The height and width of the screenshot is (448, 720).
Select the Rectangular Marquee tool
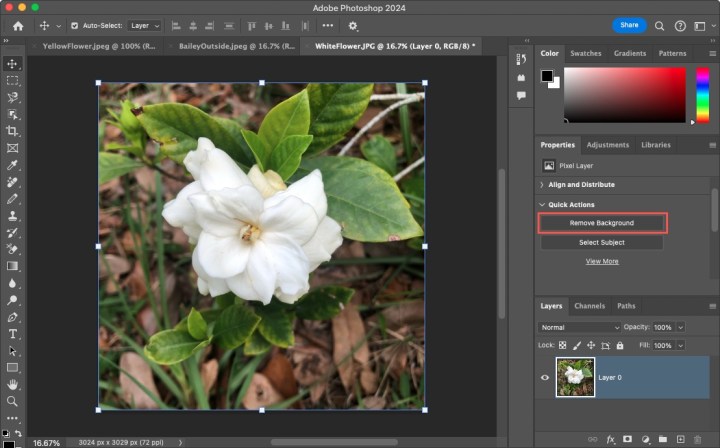12,80
